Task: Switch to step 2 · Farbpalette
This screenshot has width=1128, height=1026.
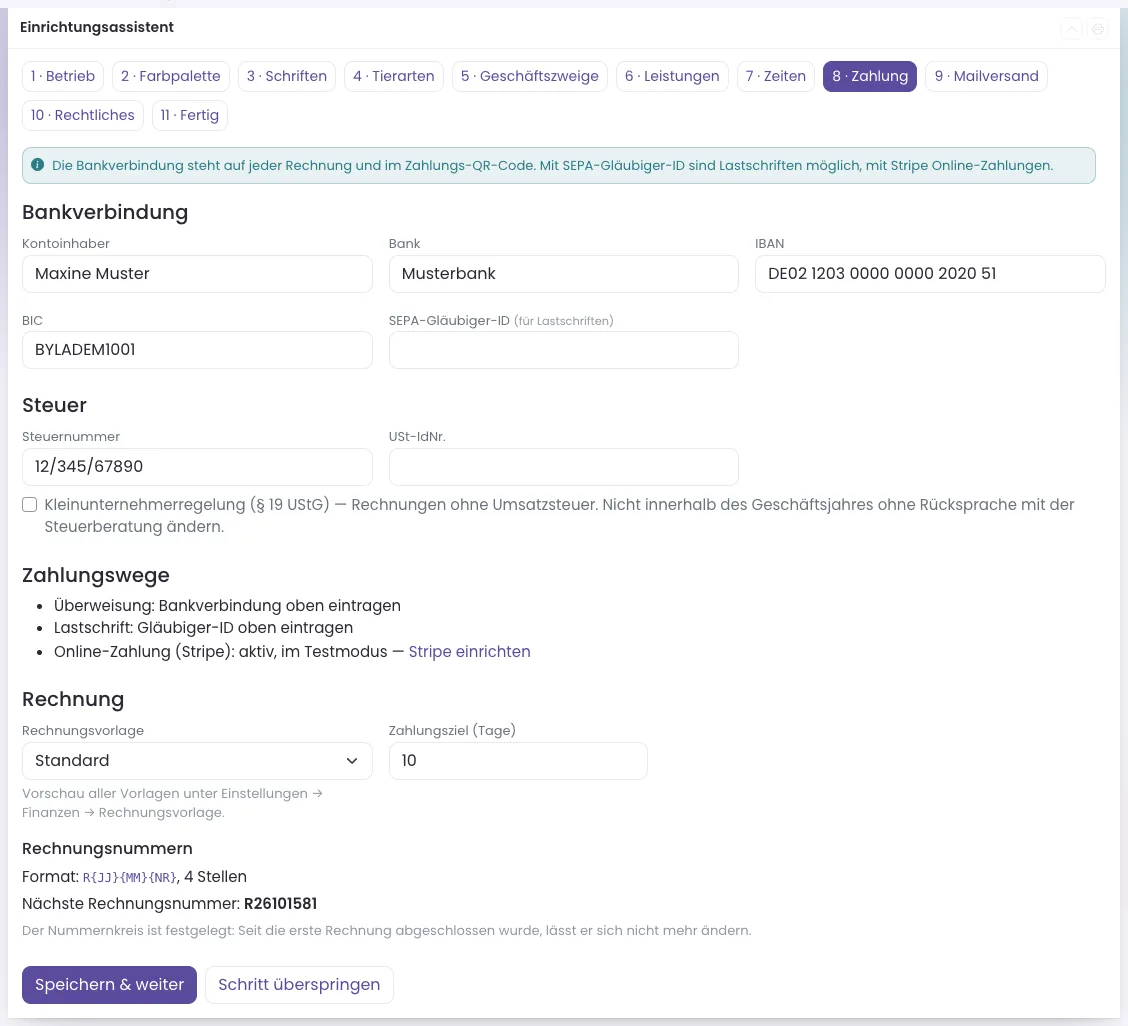Action: [170, 76]
